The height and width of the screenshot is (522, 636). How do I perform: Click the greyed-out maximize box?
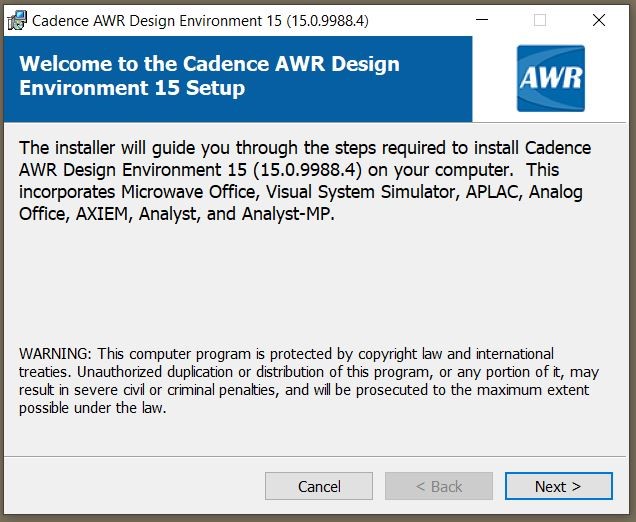(539, 19)
